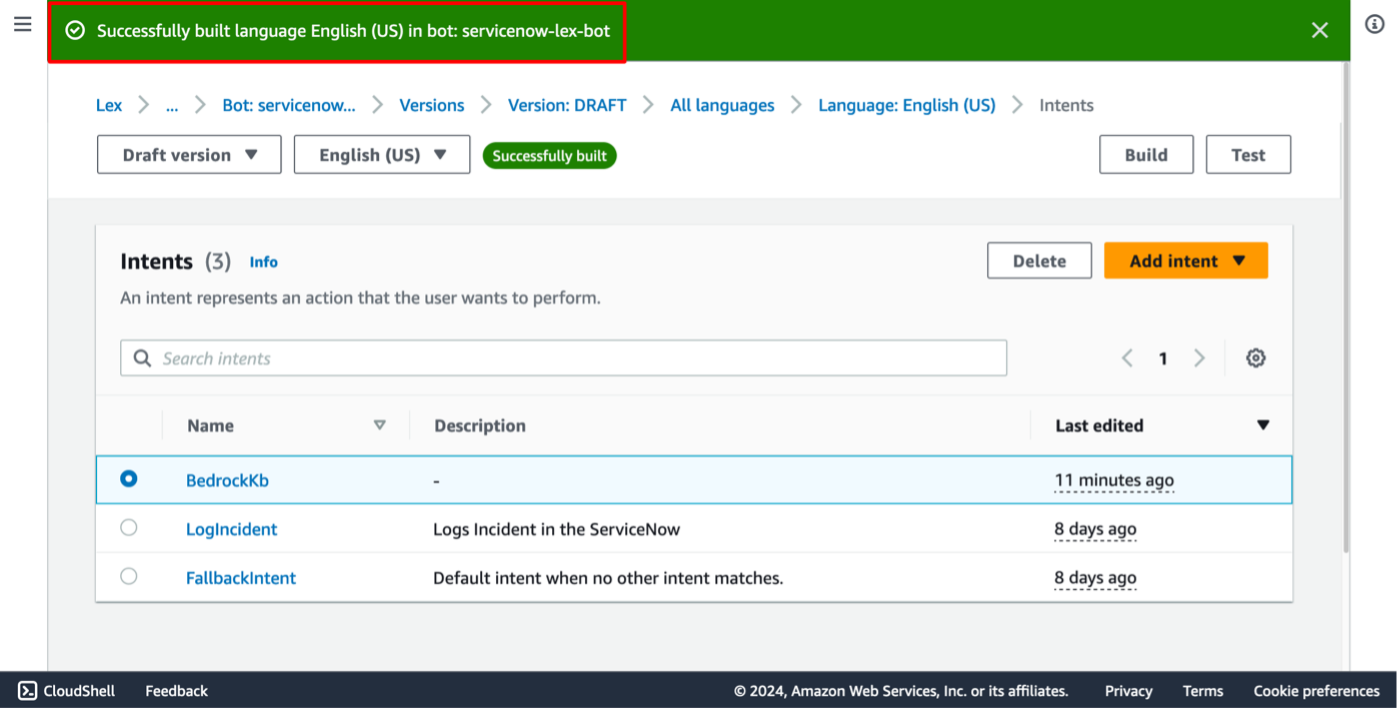Click 'Logs Incident in the ServiceNow' description
Screen dimensions: 1399x711
(x=556, y=529)
